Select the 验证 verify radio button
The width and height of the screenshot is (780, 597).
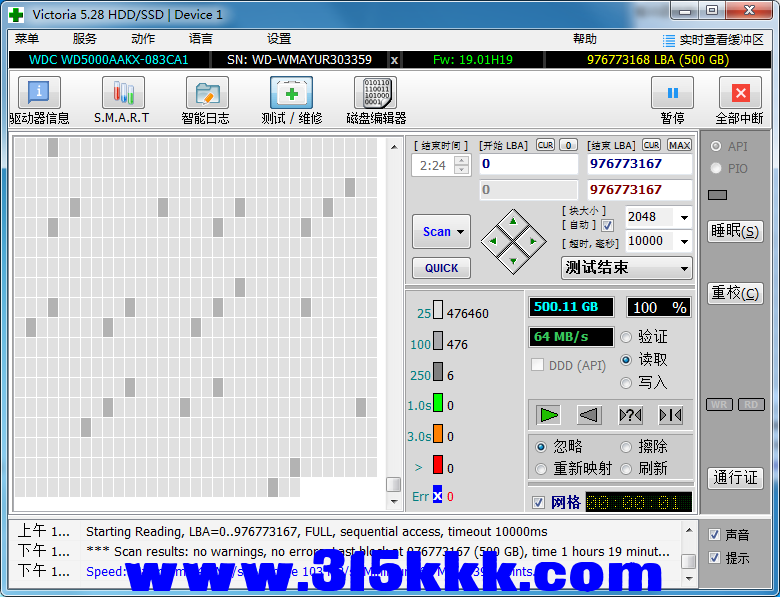click(x=626, y=337)
